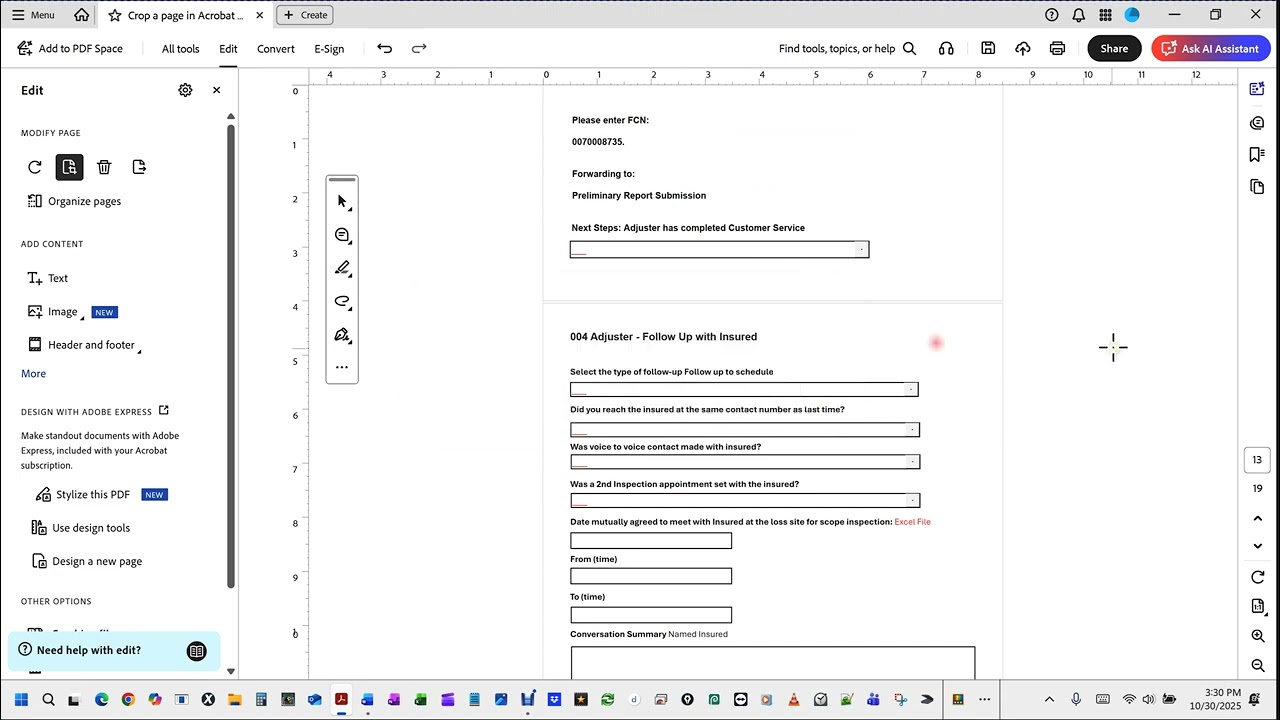Screen dimensions: 1280x720
Task: Open the hamburger Menu
Action: click(33, 15)
